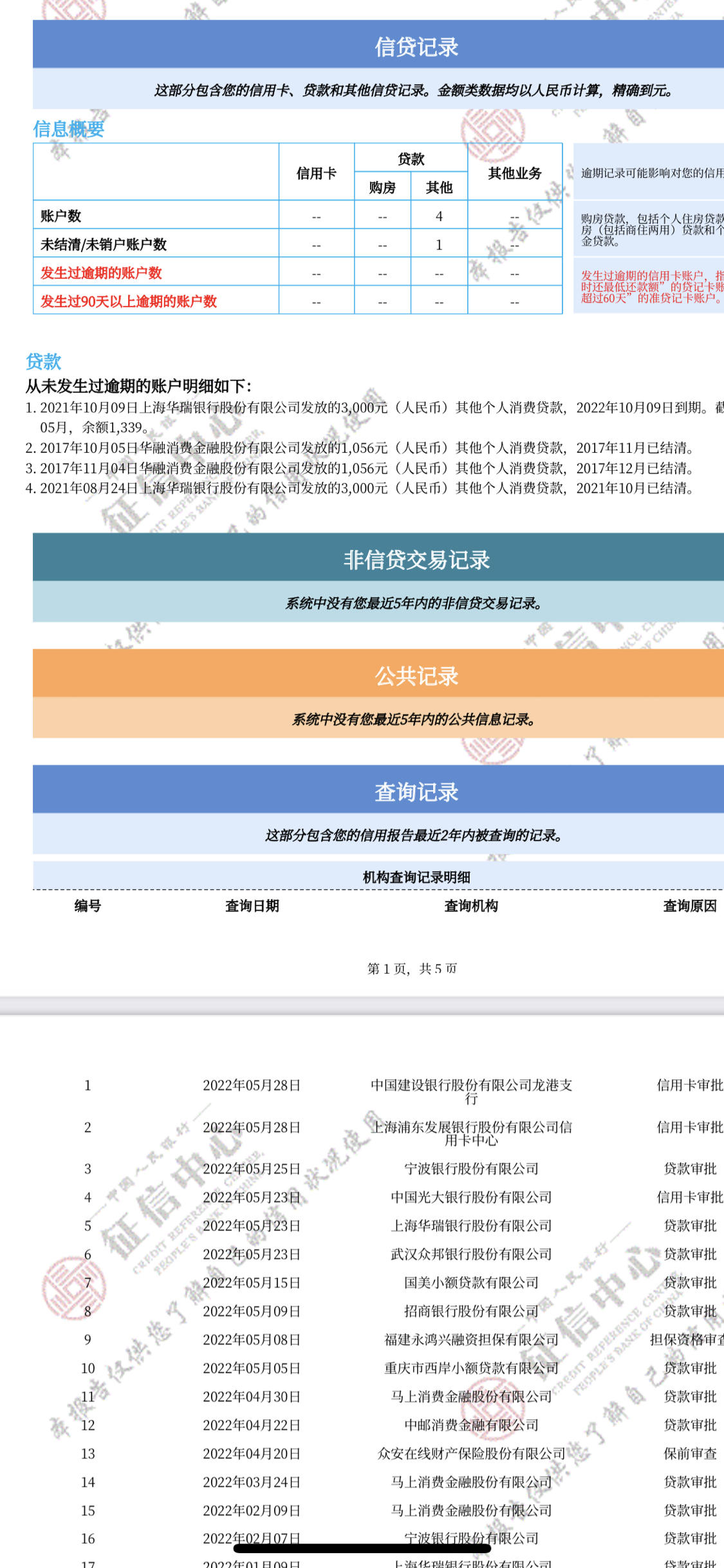Tap the 第1页，共5页 page indicator
The height and width of the screenshot is (1568, 724).
pyautogui.click(x=412, y=968)
